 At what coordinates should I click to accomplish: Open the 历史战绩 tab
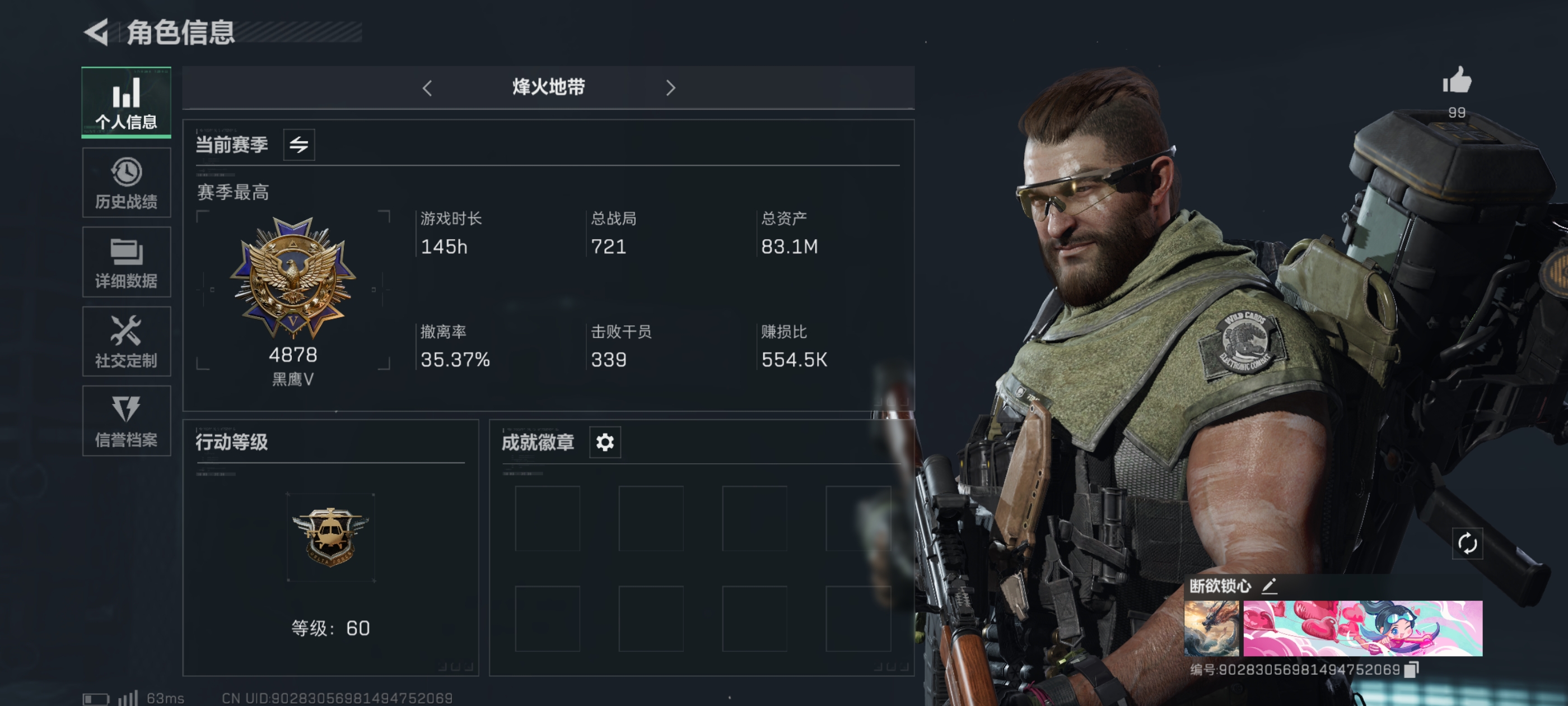(x=126, y=182)
